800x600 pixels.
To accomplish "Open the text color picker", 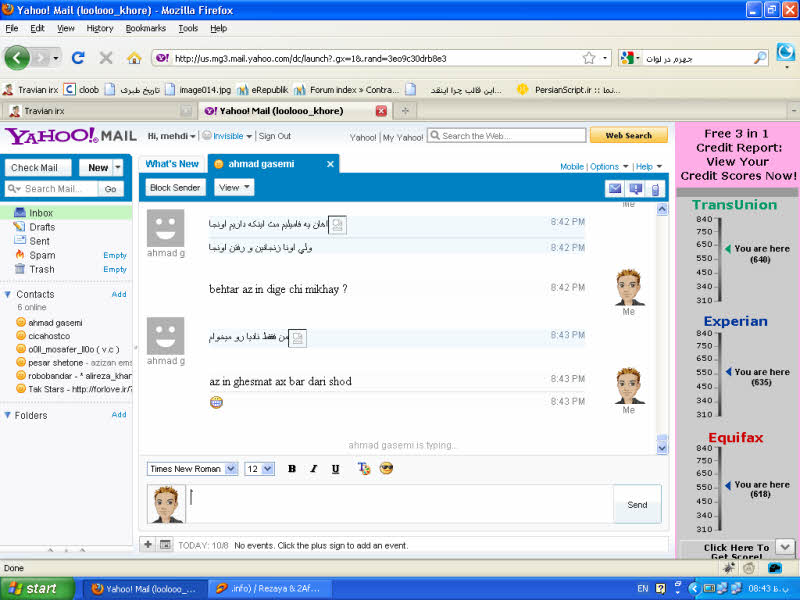I will click(364, 468).
